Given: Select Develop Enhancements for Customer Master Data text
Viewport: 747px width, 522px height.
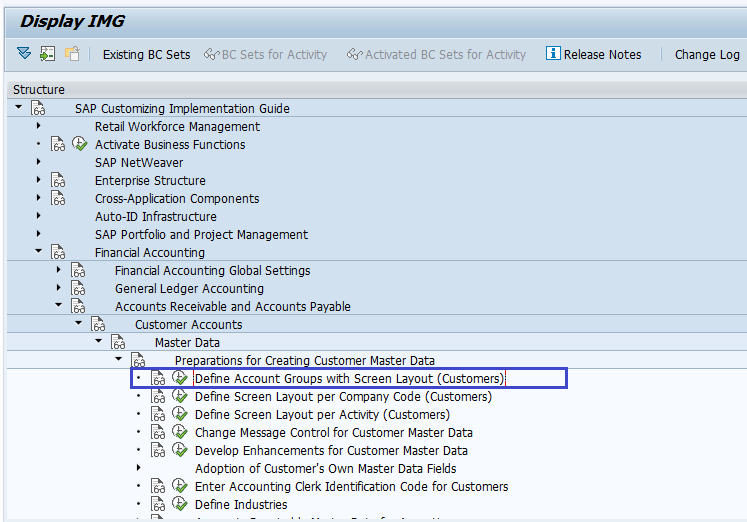Looking at the screenshot, I should pos(331,451).
